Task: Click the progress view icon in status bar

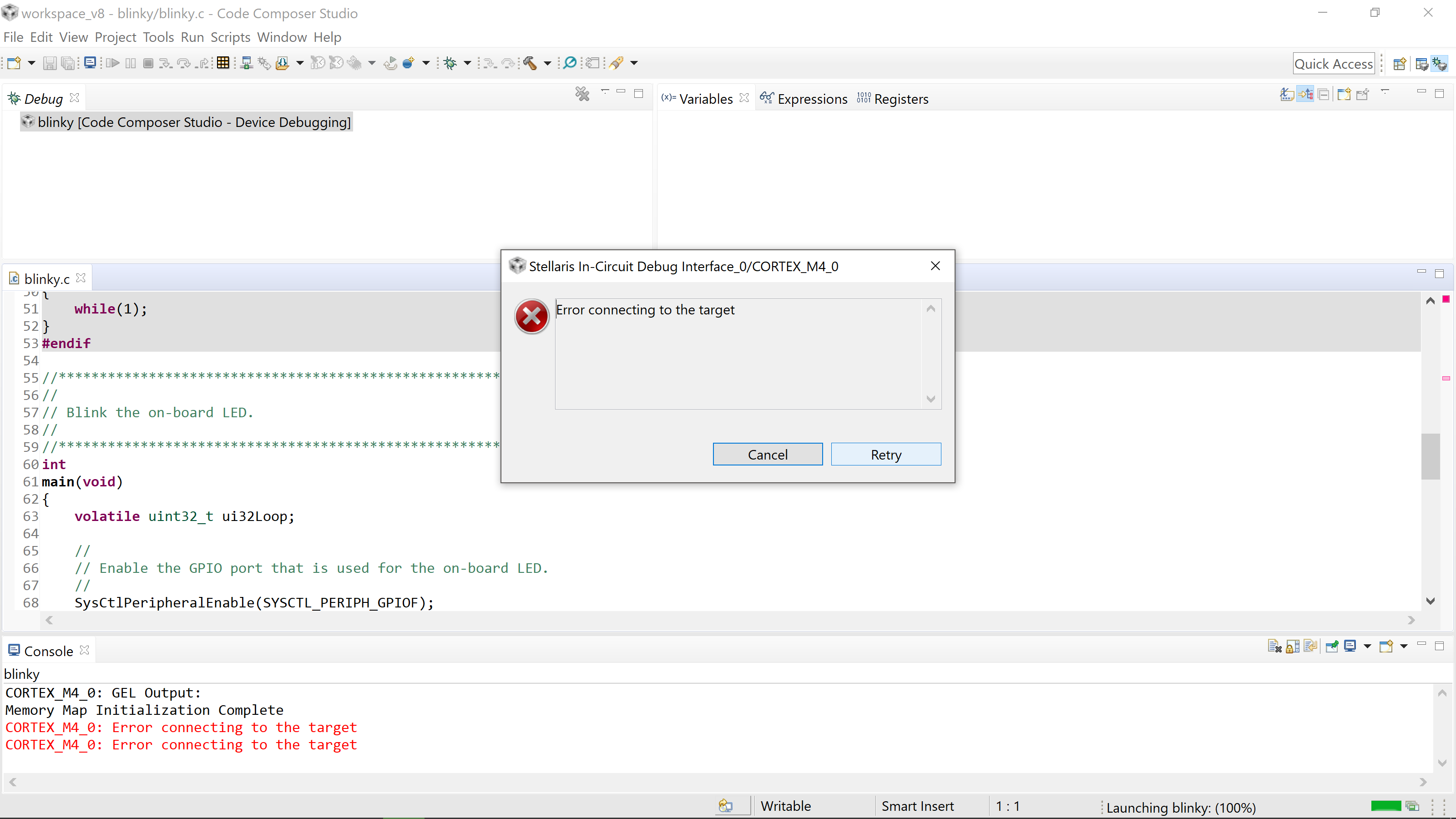Action: tap(1412, 806)
